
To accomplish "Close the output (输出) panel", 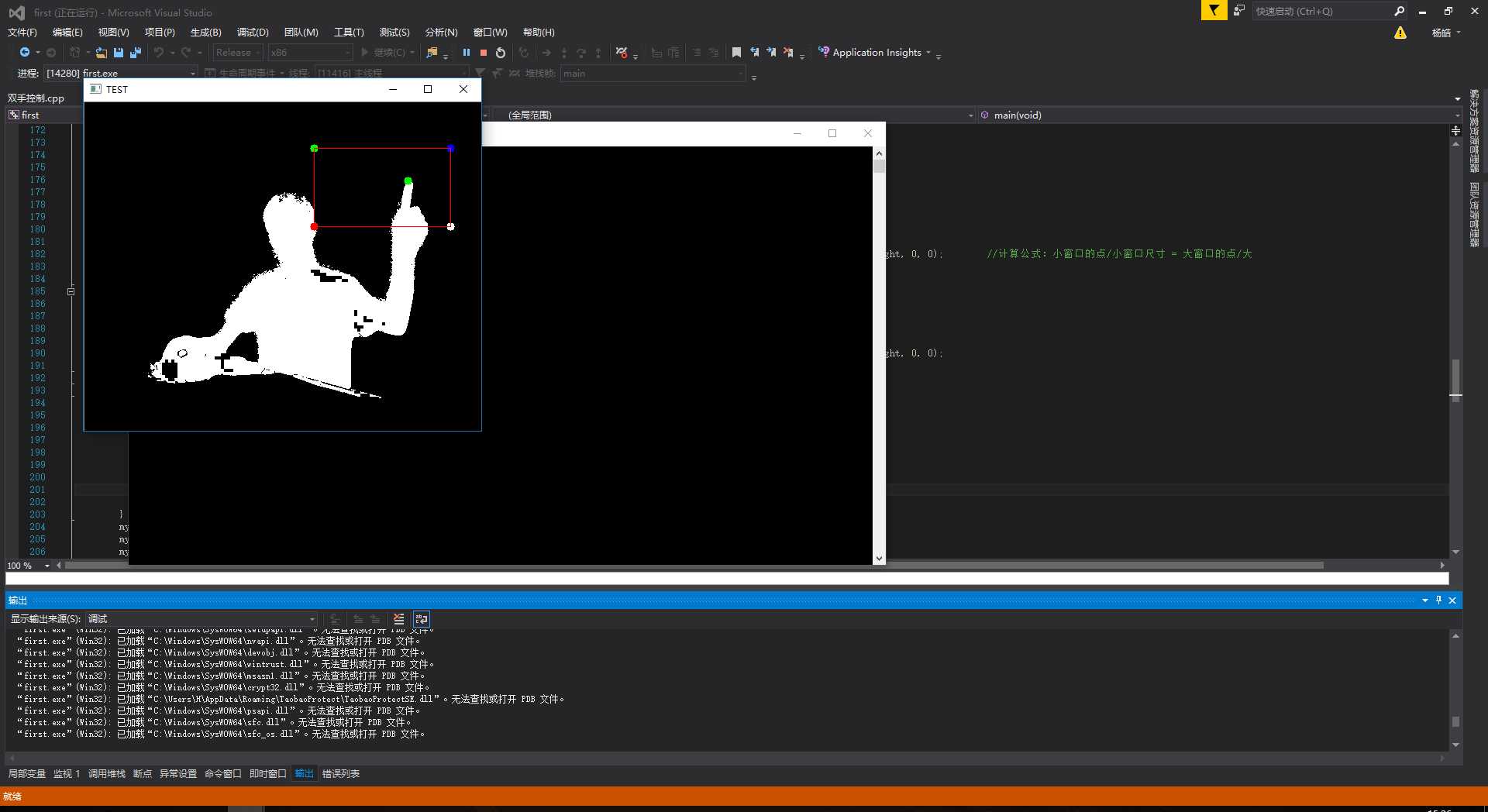I will (1453, 600).
